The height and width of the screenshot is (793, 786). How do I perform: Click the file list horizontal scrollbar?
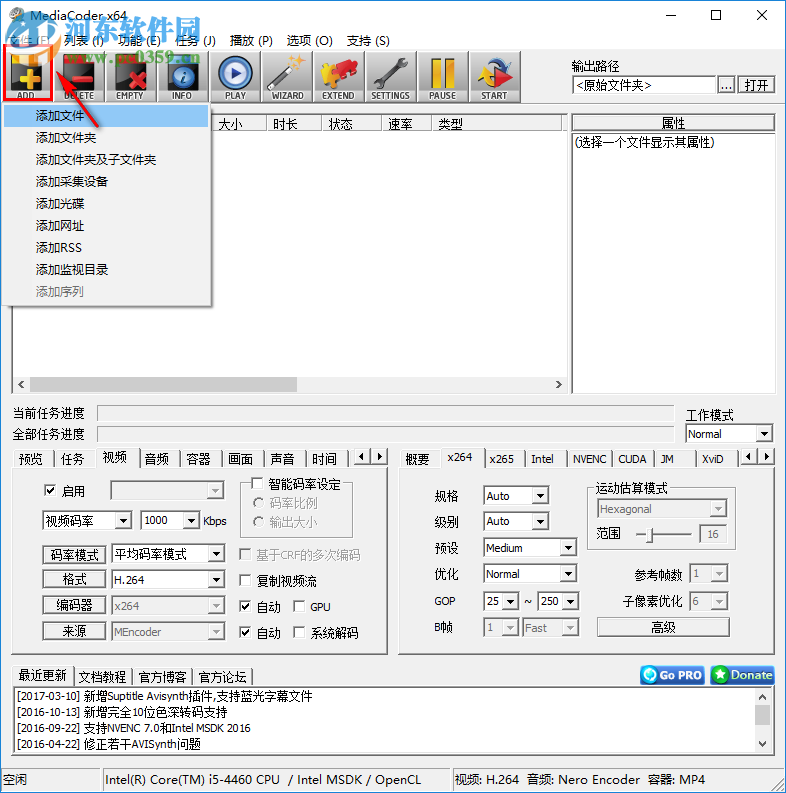click(163, 384)
